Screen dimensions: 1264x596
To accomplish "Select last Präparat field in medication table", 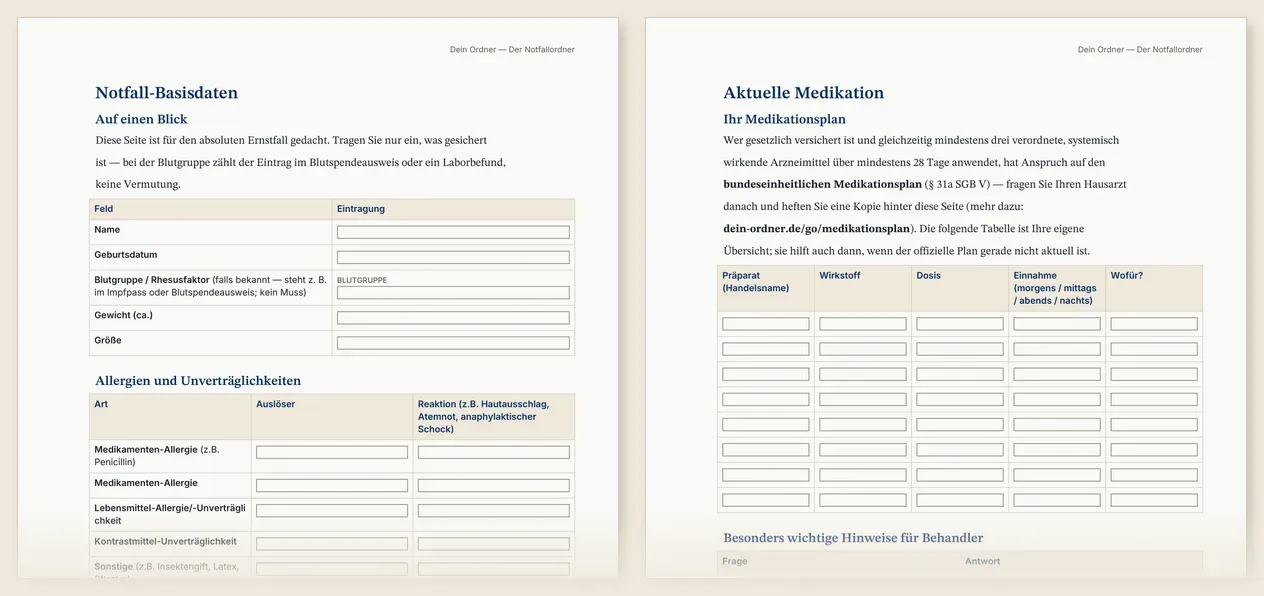I will (766, 500).
